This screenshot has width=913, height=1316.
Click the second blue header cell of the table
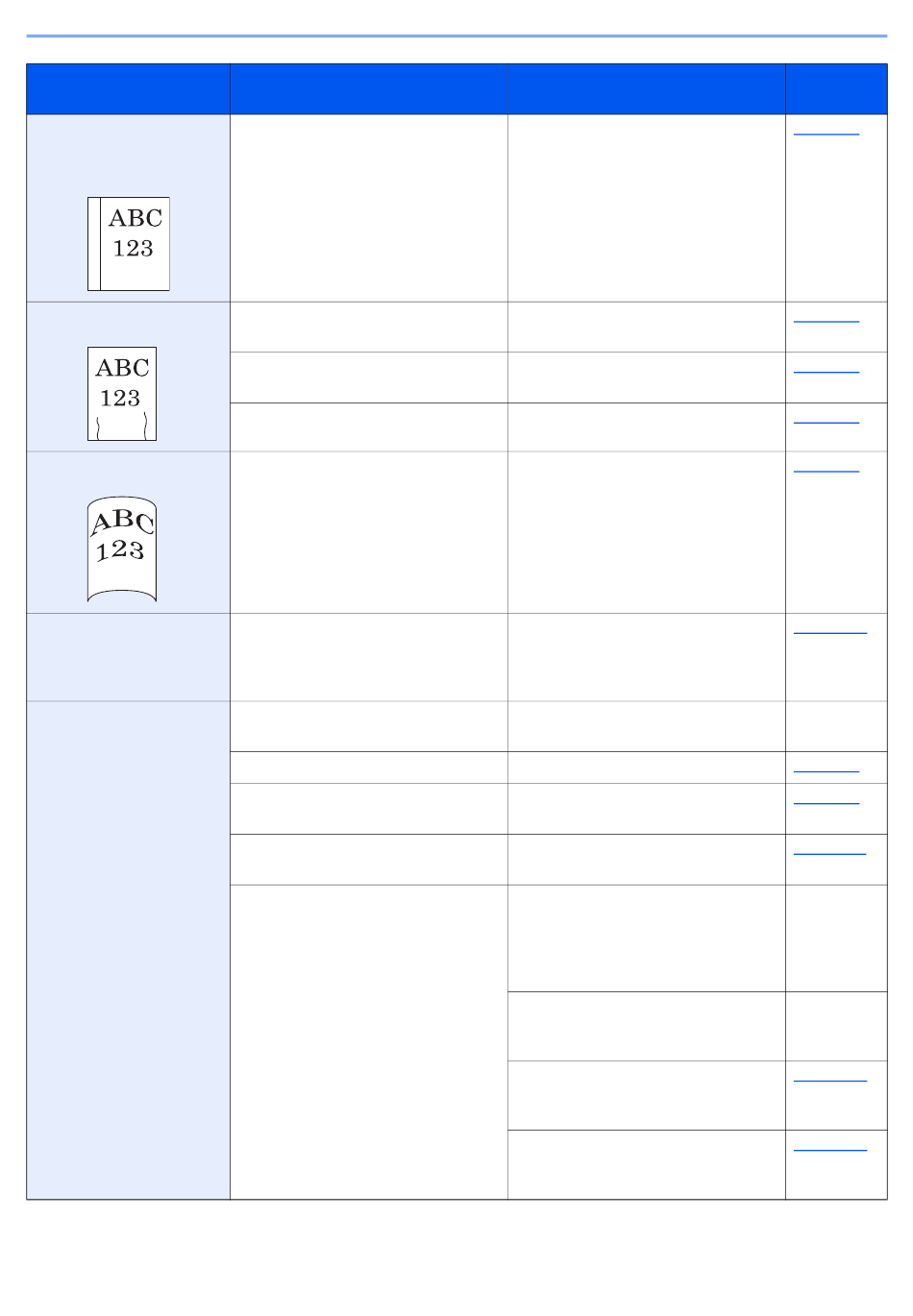click(x=369, y=89)
